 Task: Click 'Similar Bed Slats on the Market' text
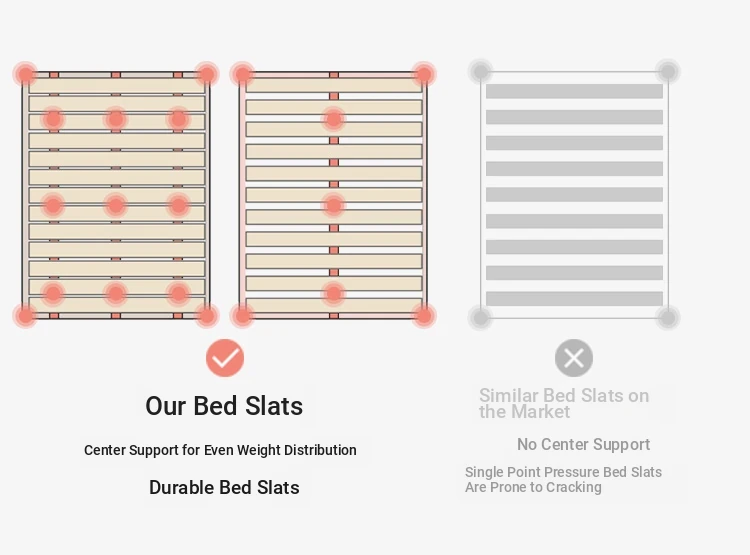pos(564,403)
